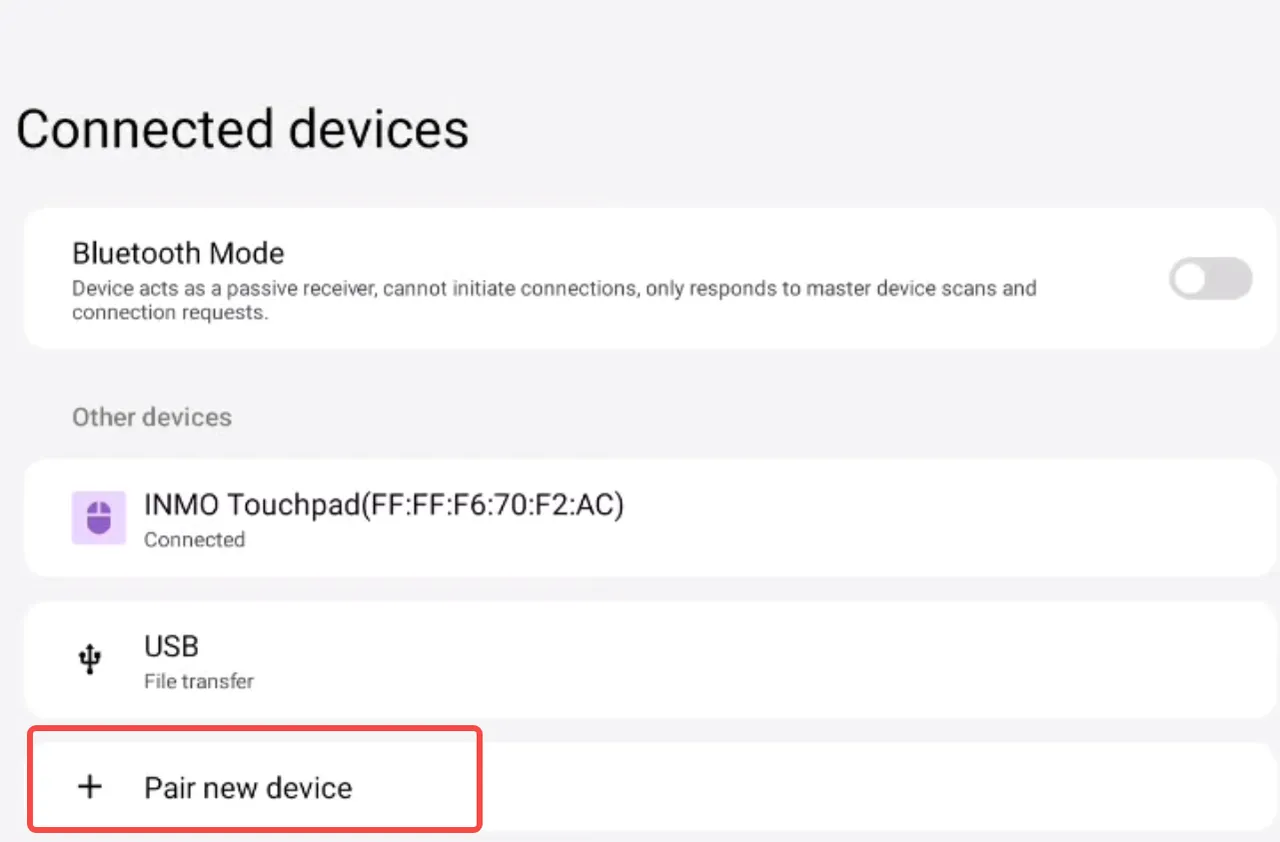Click the "Connected devices" page heading
Viewport: 1280px width, 842px height.
coord(242,130)
